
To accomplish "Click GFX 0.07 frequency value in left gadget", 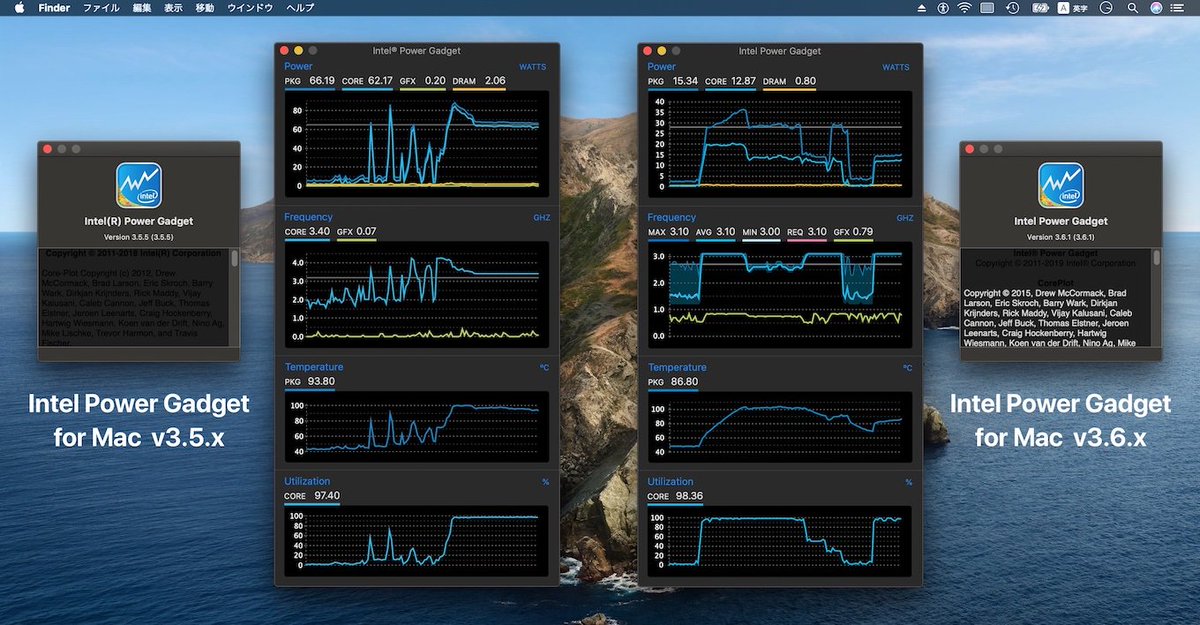I will tap(358, 232).
